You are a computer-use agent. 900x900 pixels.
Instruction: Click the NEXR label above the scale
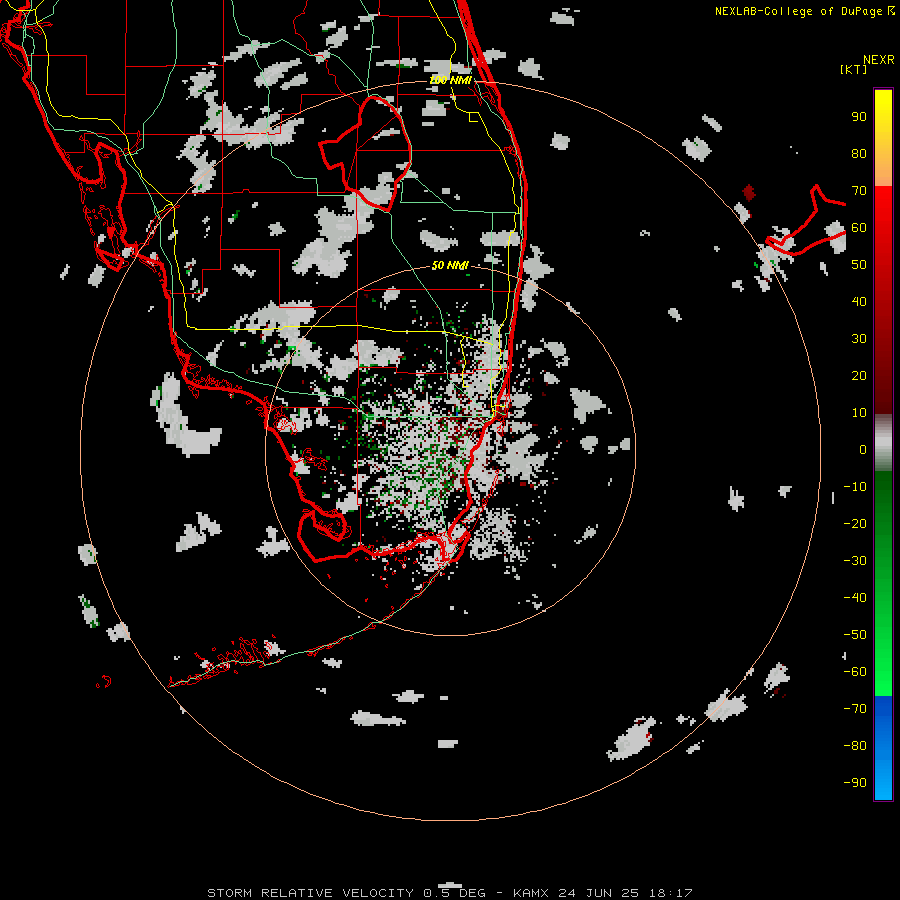click(878, 60)
